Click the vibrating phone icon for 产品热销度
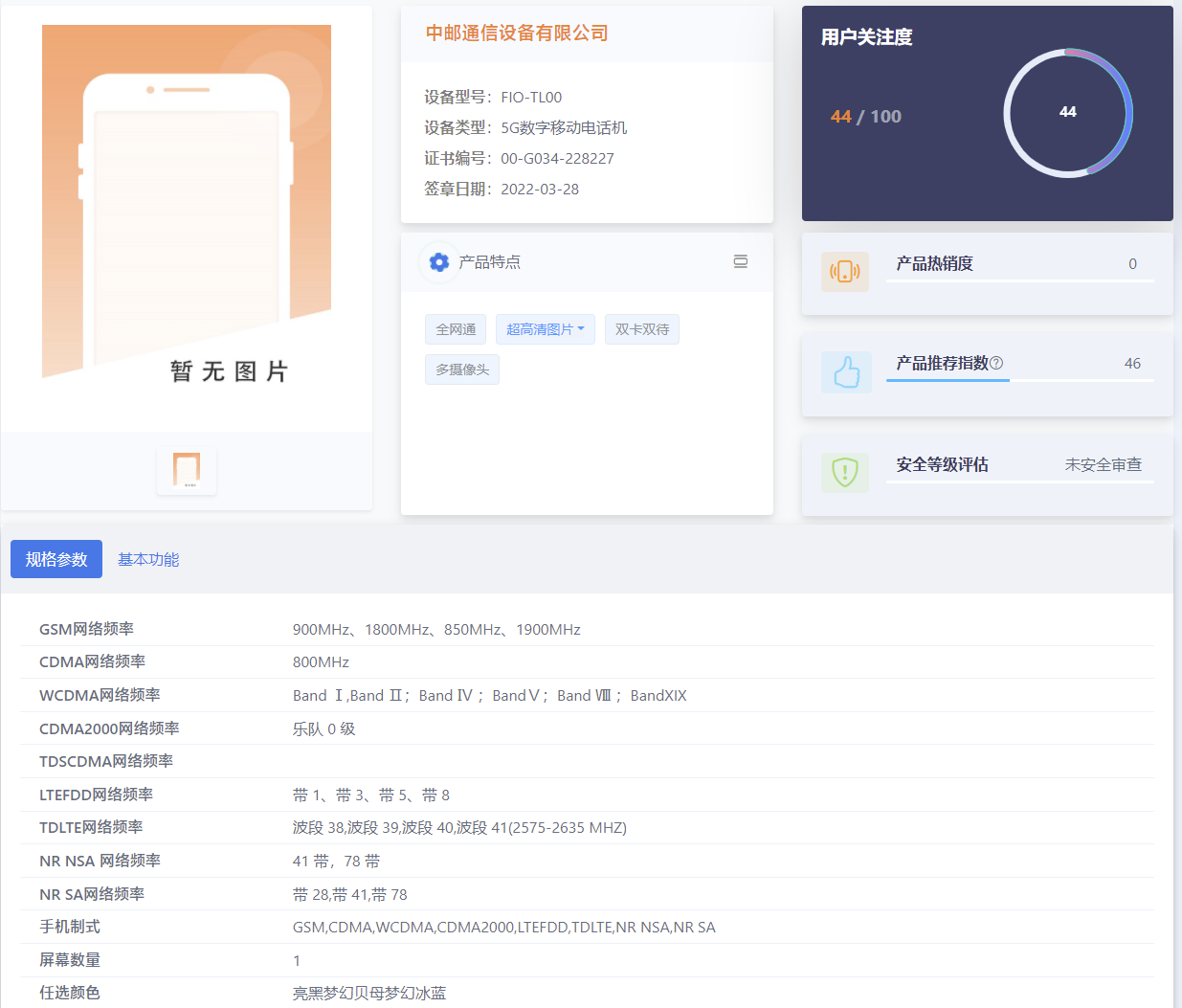1182x1008 pixels. coord(844,272)
